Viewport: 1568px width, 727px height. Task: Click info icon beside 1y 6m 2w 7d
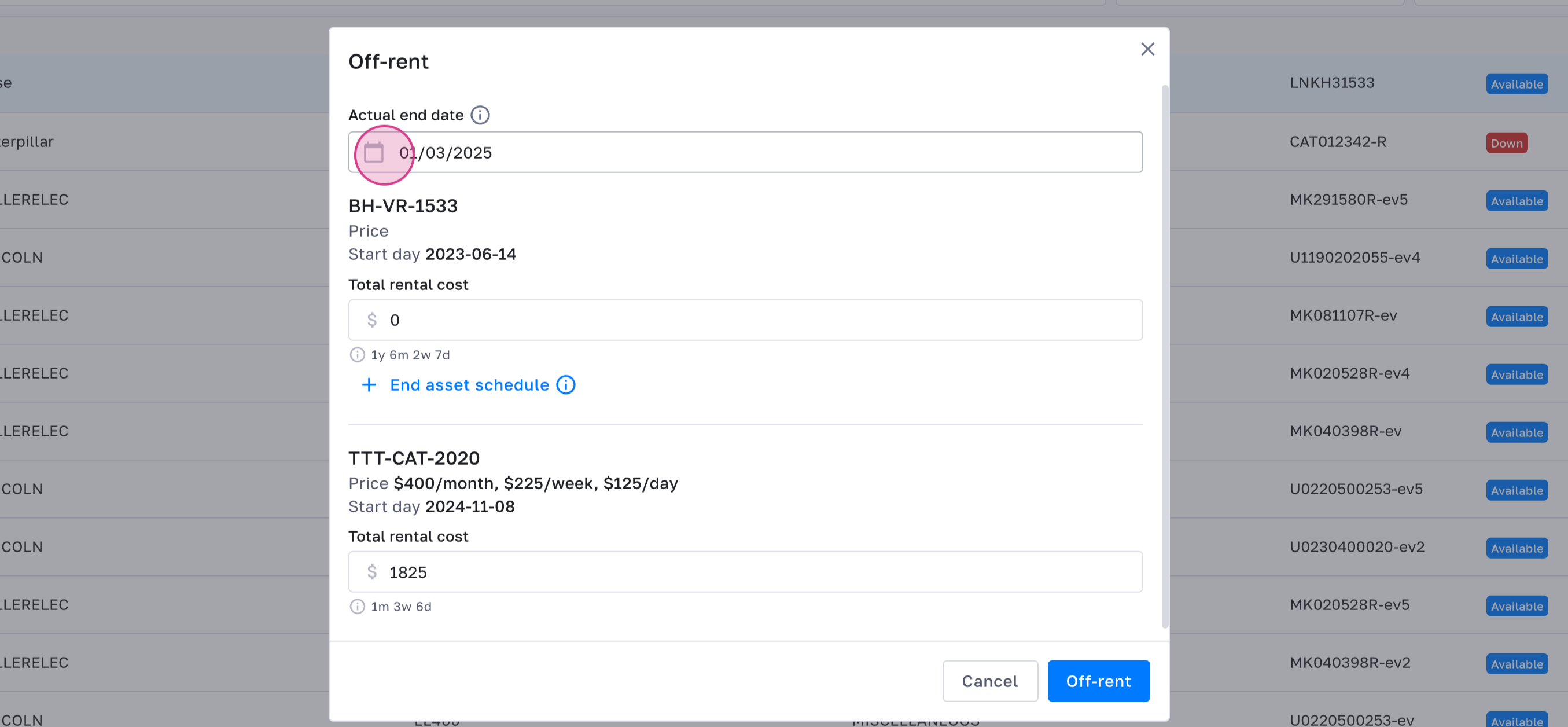pos(358,354)
